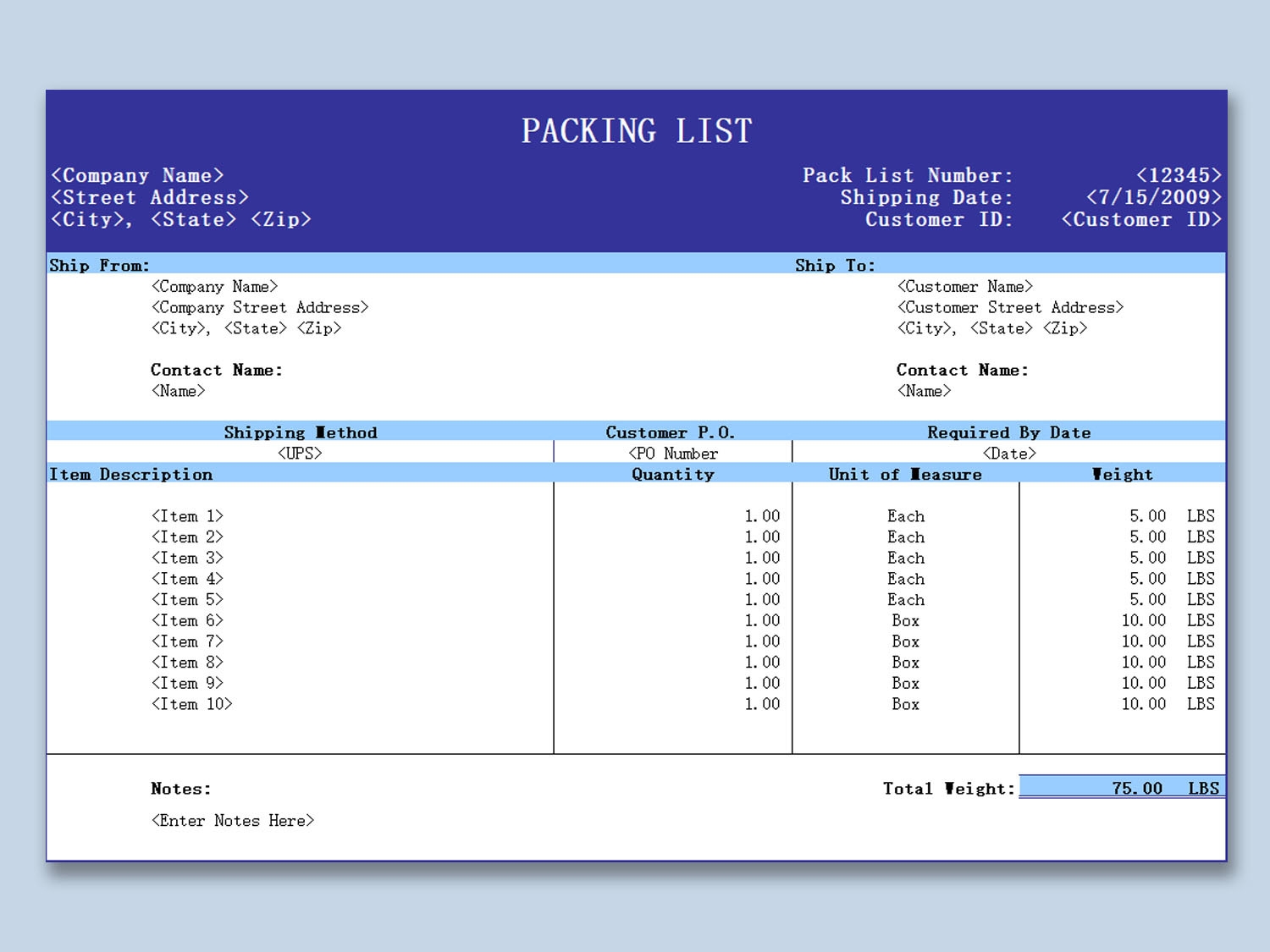Select the Quantity column header
Image resolution: width=1270 pixels, height=952 pixels.
[x=672, y=474]
